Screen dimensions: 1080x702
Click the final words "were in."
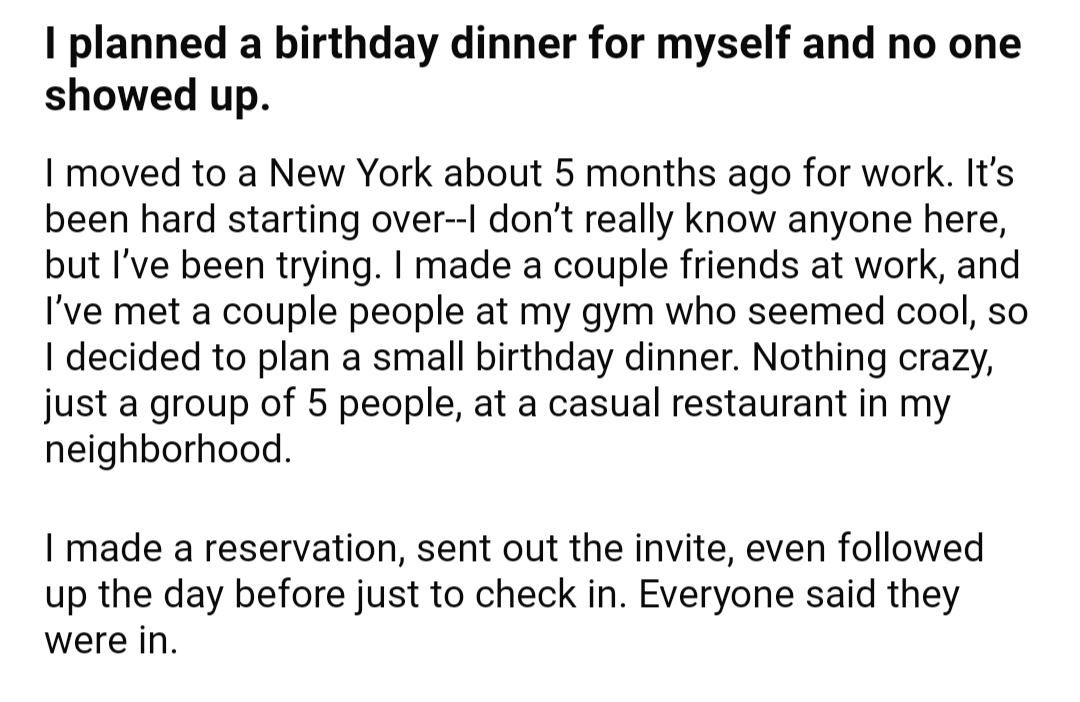[x=112, y=641]
